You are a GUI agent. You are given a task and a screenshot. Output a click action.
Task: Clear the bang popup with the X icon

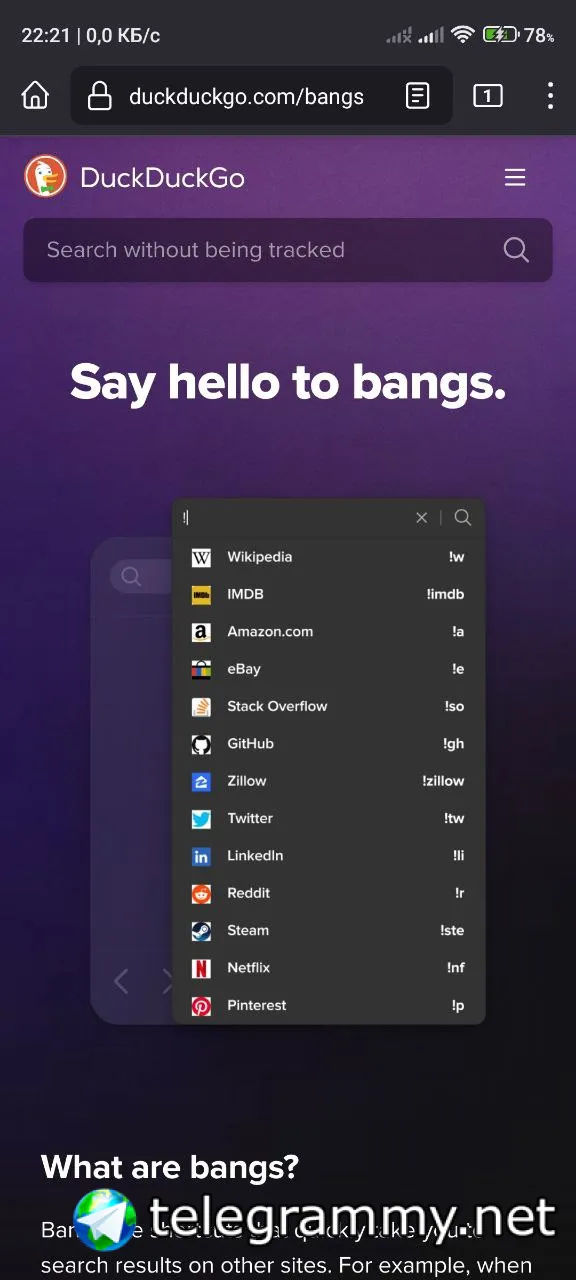click(x=422, y=517)
